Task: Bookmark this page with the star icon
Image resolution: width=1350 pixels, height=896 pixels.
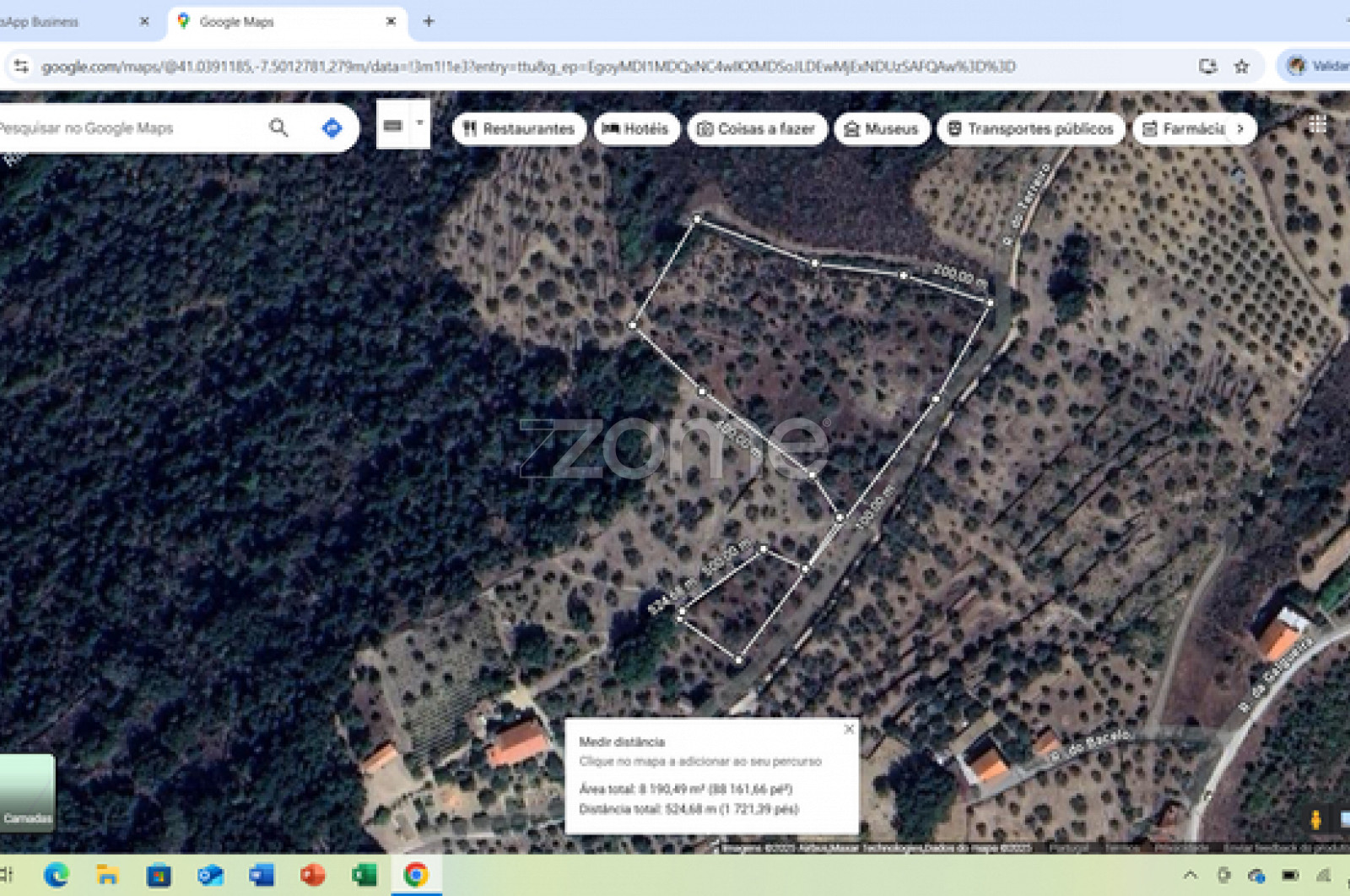Action: pyautogui.click(x=1241, y=67)
